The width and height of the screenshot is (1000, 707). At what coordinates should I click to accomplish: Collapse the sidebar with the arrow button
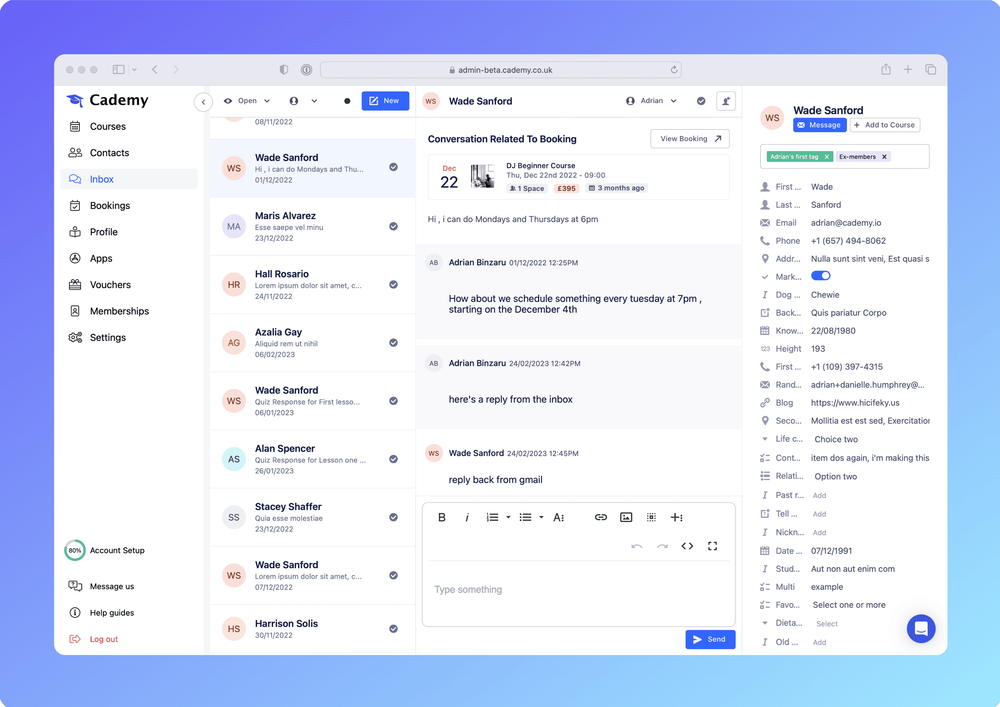pos(203,101)
